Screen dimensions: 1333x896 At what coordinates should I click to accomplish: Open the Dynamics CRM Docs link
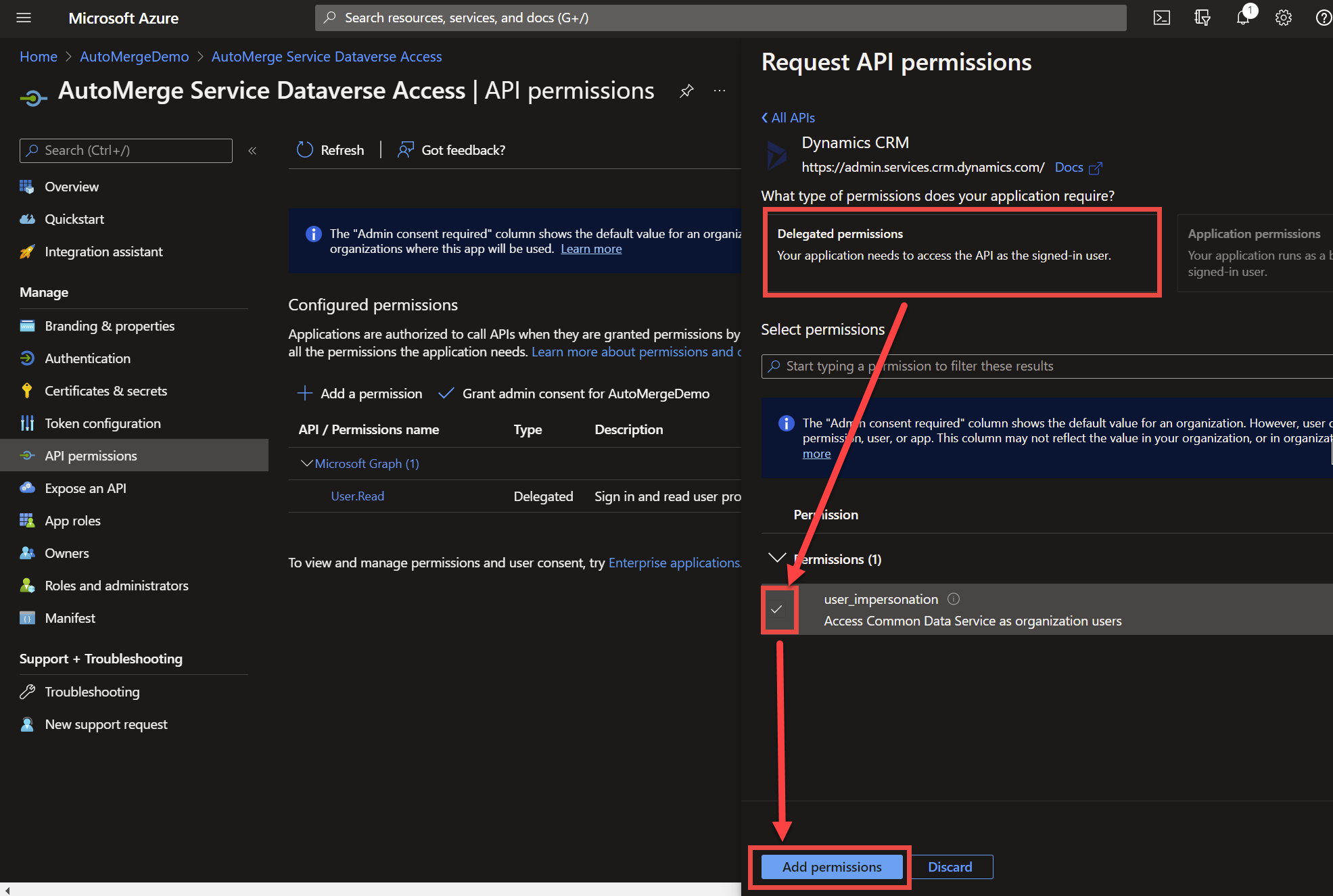(x=1078, y=167)
